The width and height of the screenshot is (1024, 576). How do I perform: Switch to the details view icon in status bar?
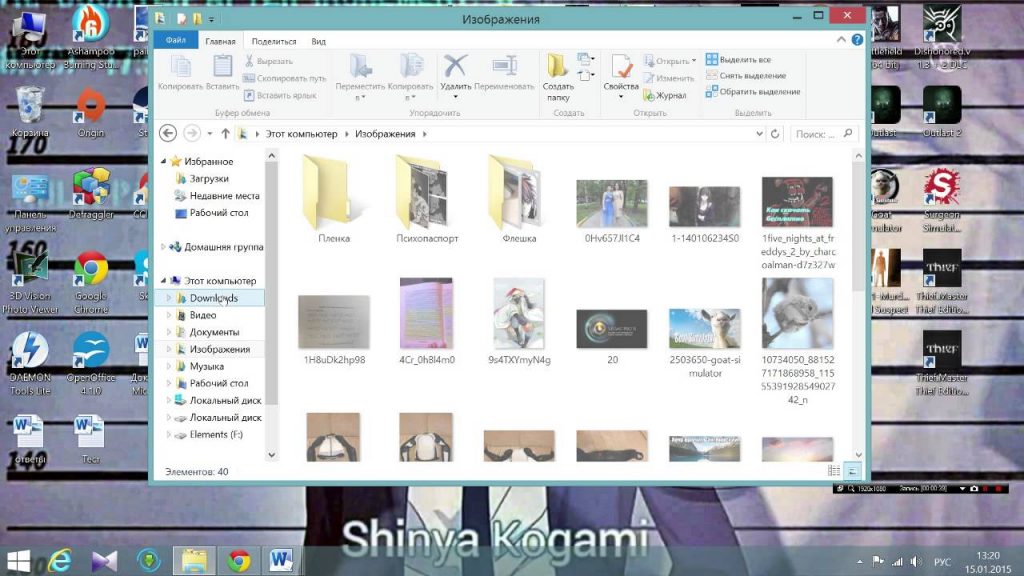pyautogui.click(x=834, y=471)
